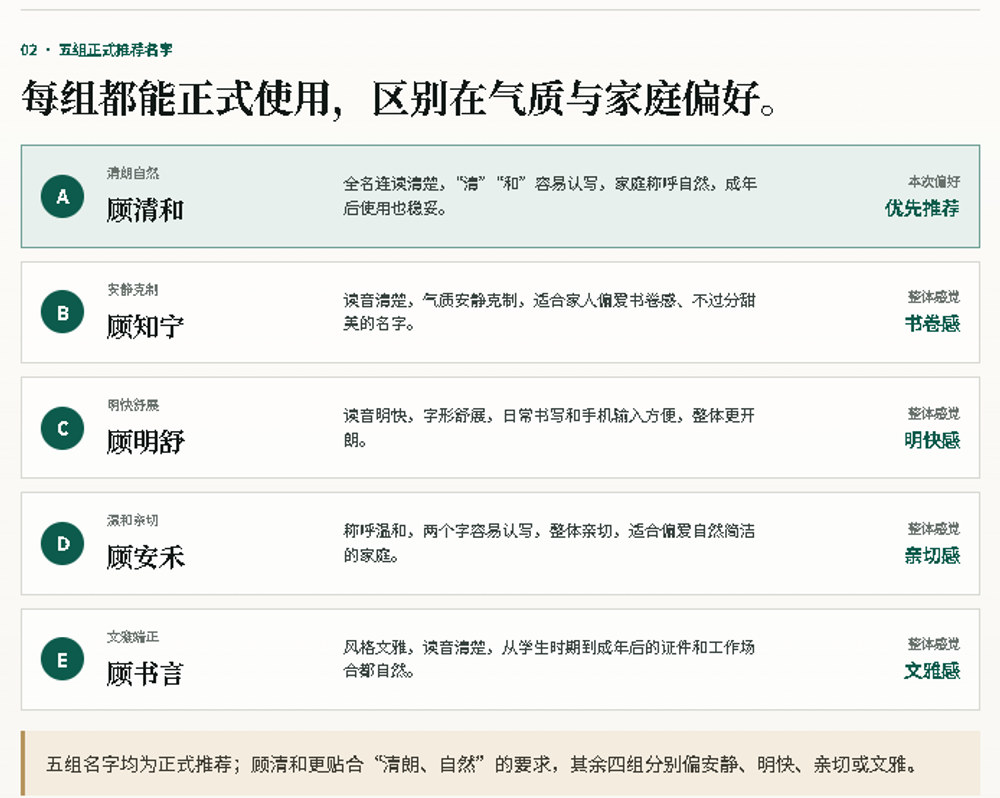The image size is (1000, 798).
Task: Click the 优先推荐 label
Action: coord(922,208)
